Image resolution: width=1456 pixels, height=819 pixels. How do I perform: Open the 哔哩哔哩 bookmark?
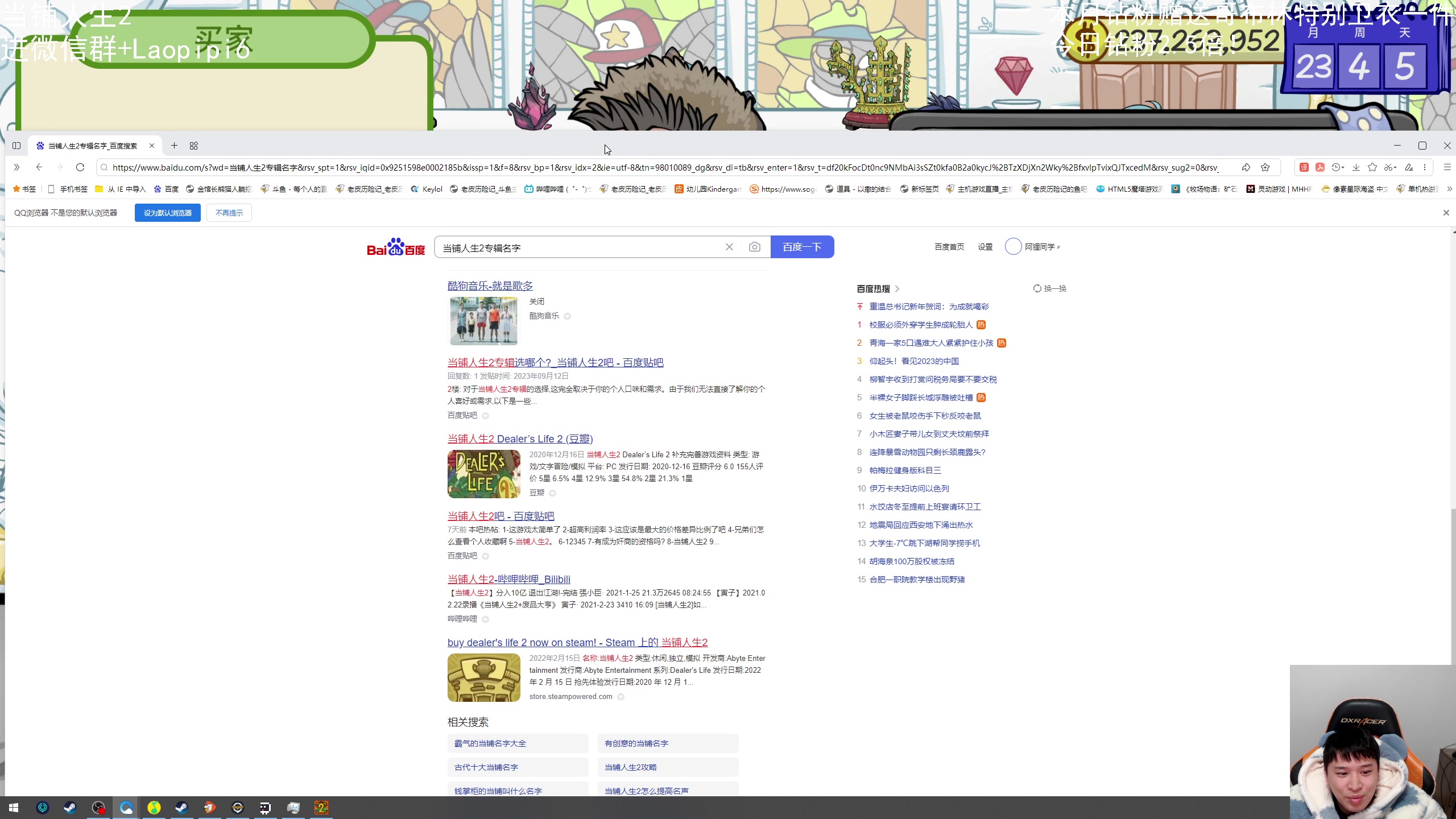557,189
